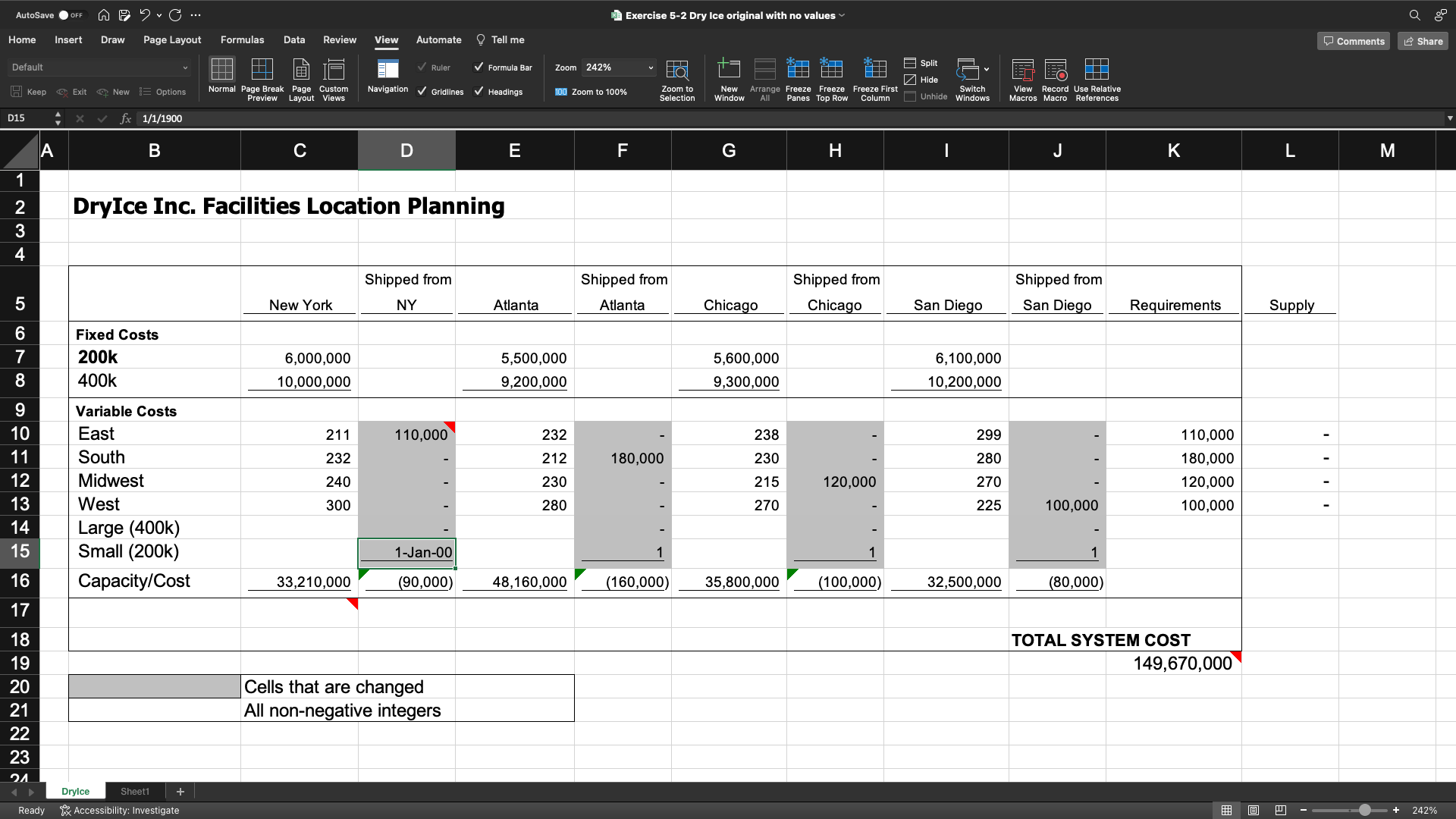Select the Sheet1 tab
The height and width of the screenshot is (819, 1456).
pyautogui.click(x=134, y=791)
